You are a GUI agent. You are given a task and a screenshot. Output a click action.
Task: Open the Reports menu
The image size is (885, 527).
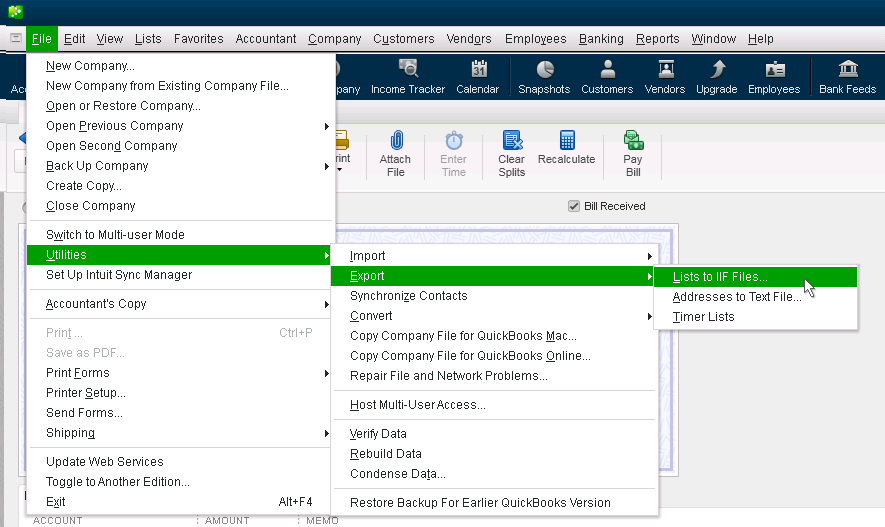[x=658, y=39]
